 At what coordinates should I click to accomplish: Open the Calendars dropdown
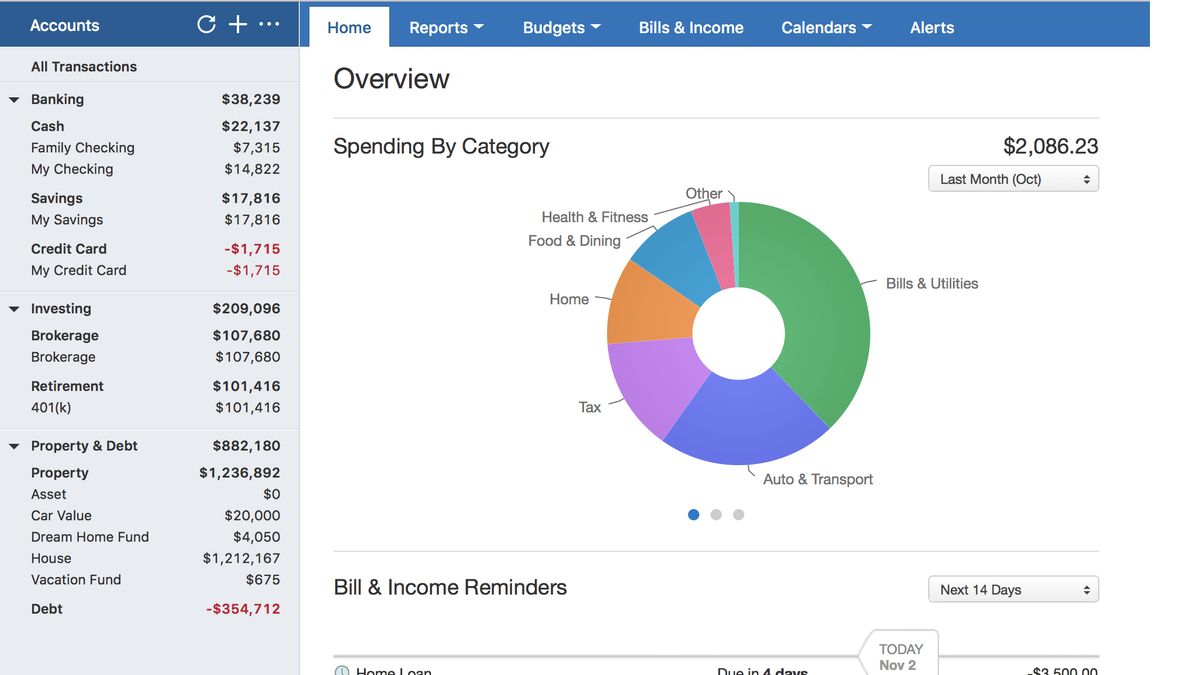click(x=826, y=27)
